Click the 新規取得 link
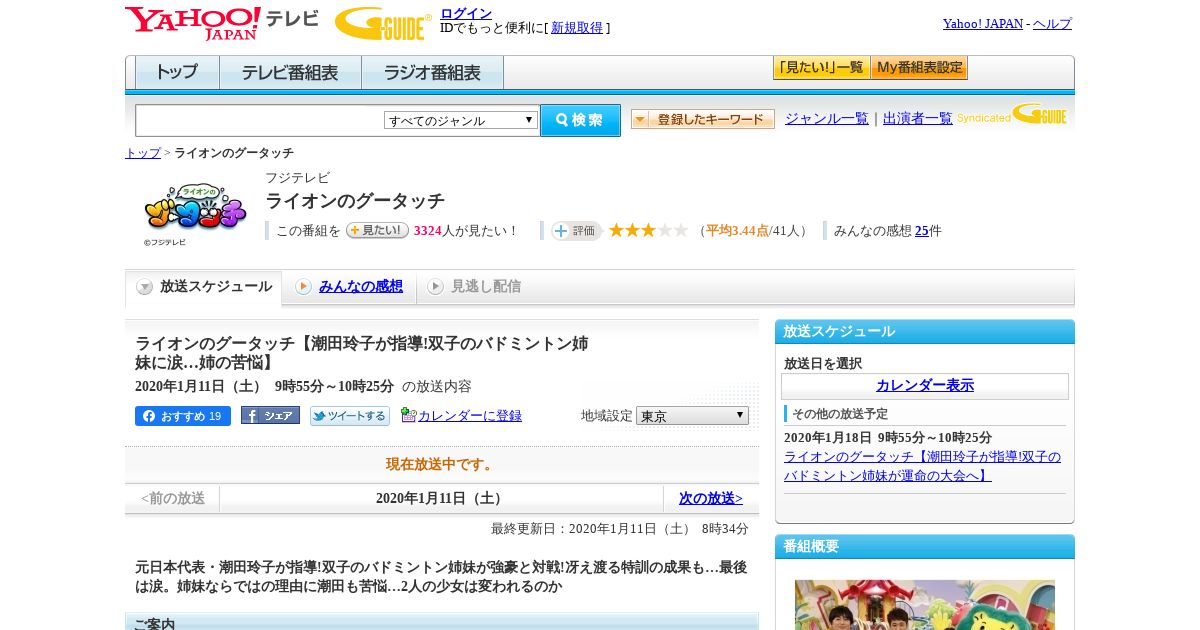 coord(577,28)
